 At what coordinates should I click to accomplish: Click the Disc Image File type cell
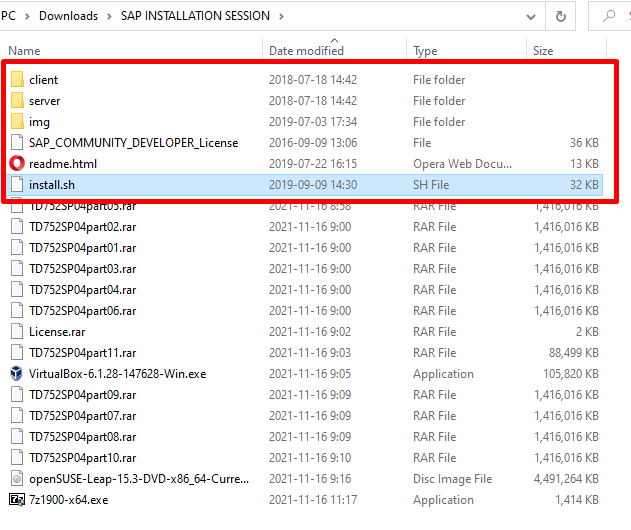click(452, 479)
